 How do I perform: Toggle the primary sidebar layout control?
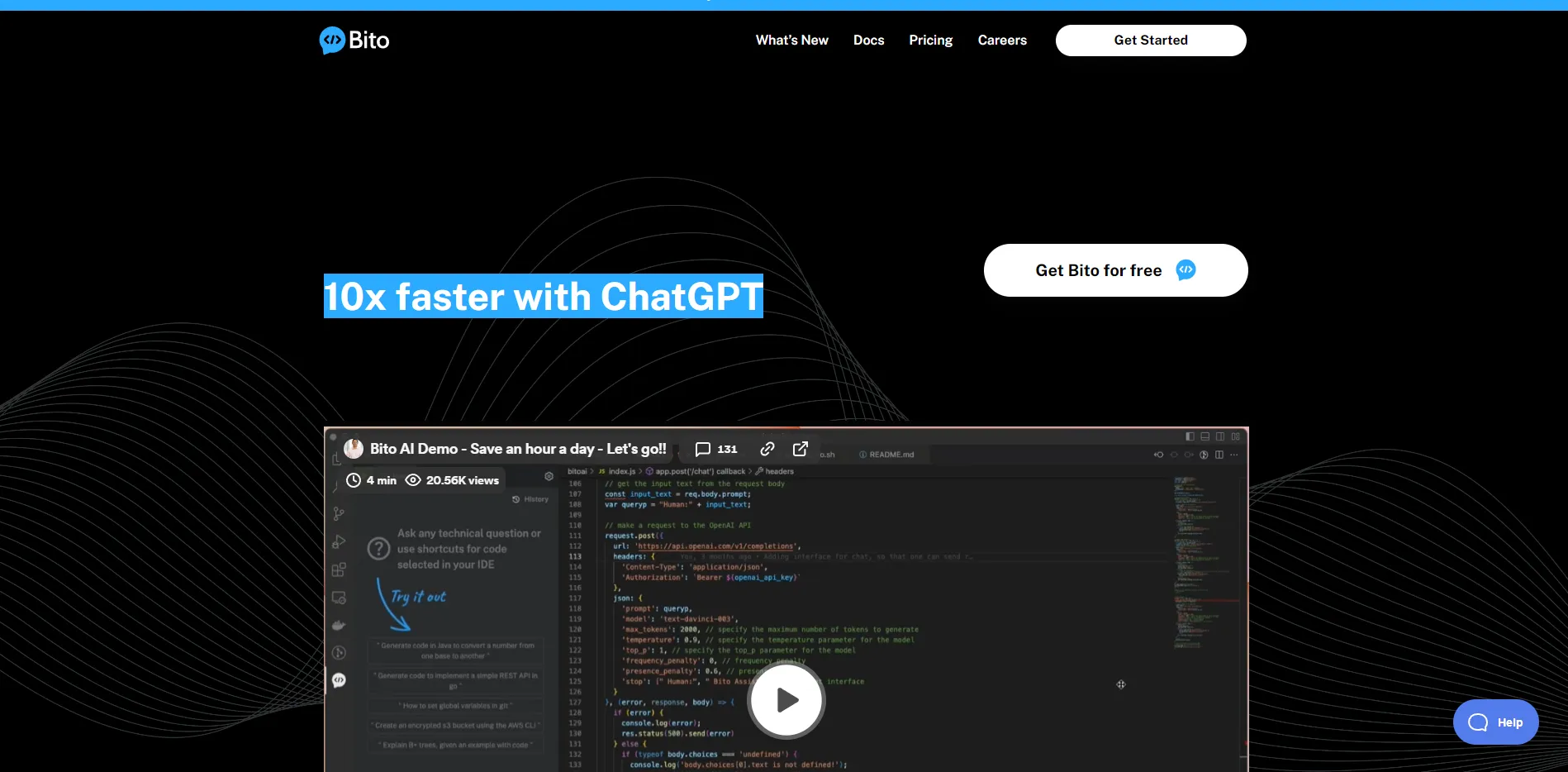pos(1190,436)
